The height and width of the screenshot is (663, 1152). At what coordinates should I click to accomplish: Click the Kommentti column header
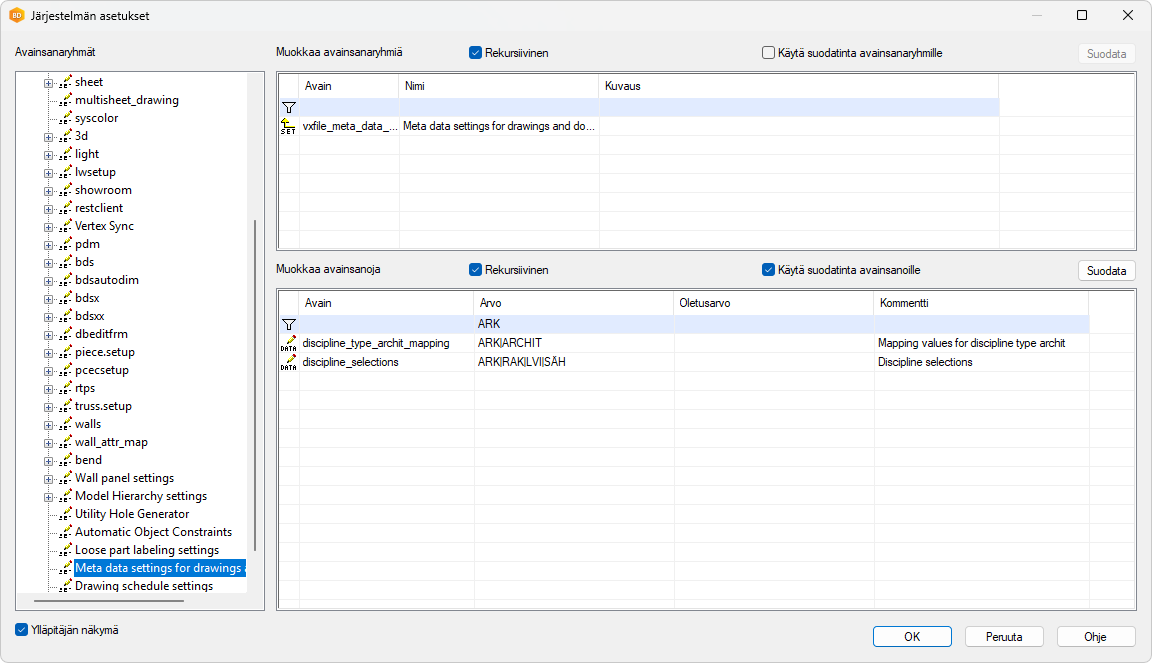coord(981,303)
